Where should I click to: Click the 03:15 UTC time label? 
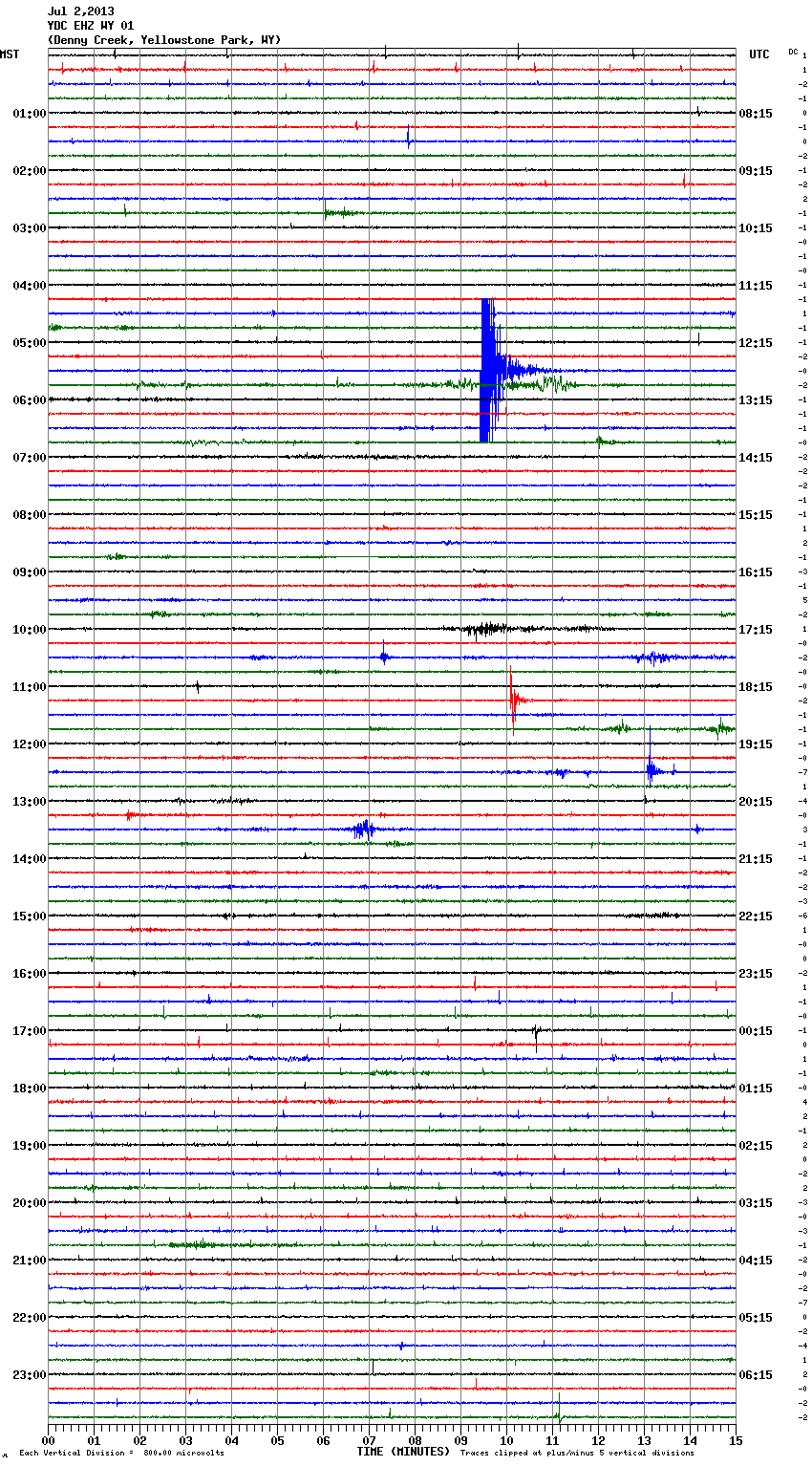[x=756, y=1203]
